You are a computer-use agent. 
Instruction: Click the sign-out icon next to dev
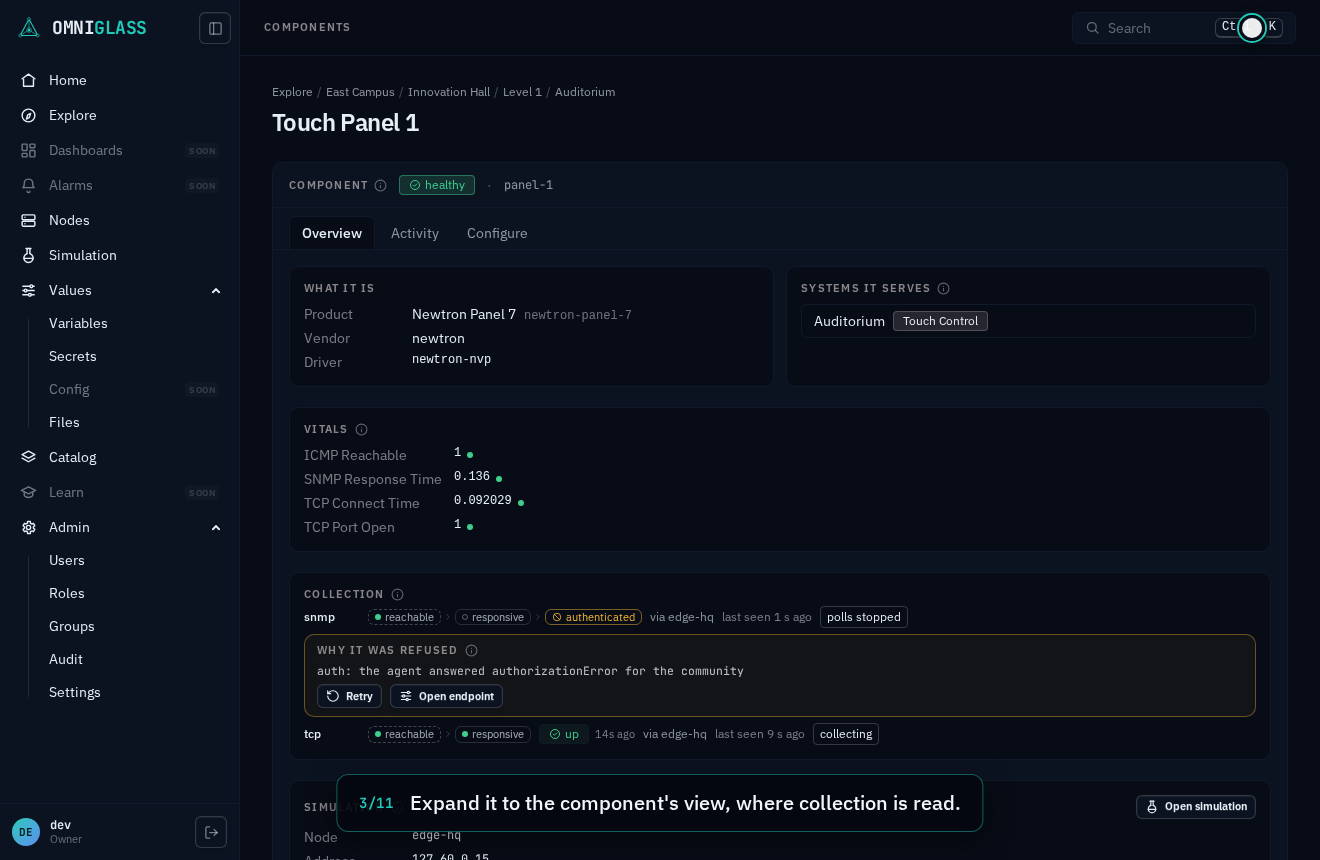point(211,832)
